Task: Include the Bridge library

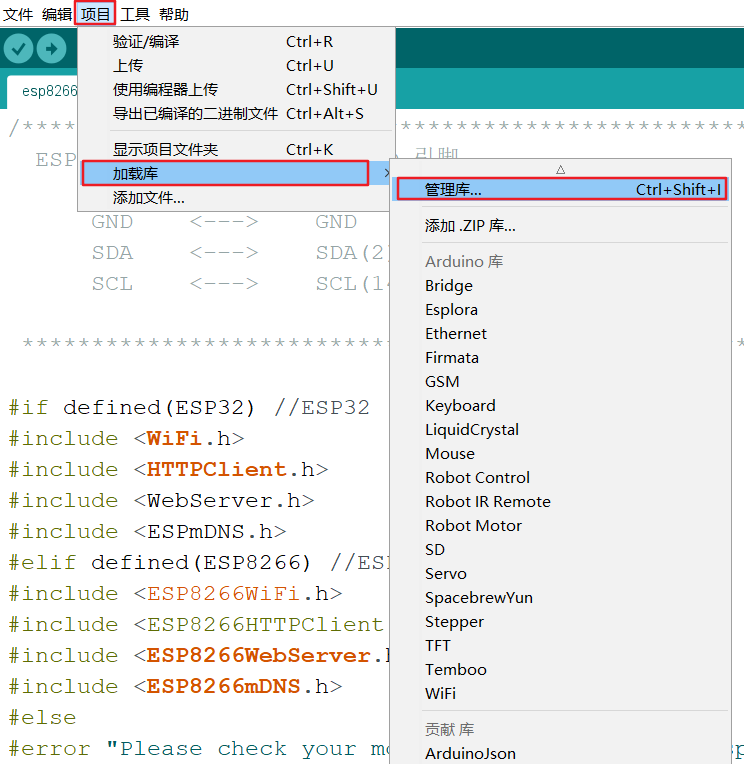Action: [560, 286]
